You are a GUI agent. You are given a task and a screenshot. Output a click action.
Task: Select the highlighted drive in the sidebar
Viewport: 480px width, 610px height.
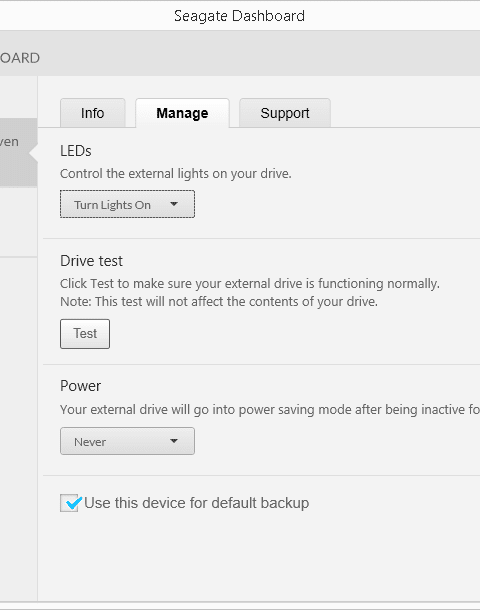pyautogui.click(x=18, y=152)
